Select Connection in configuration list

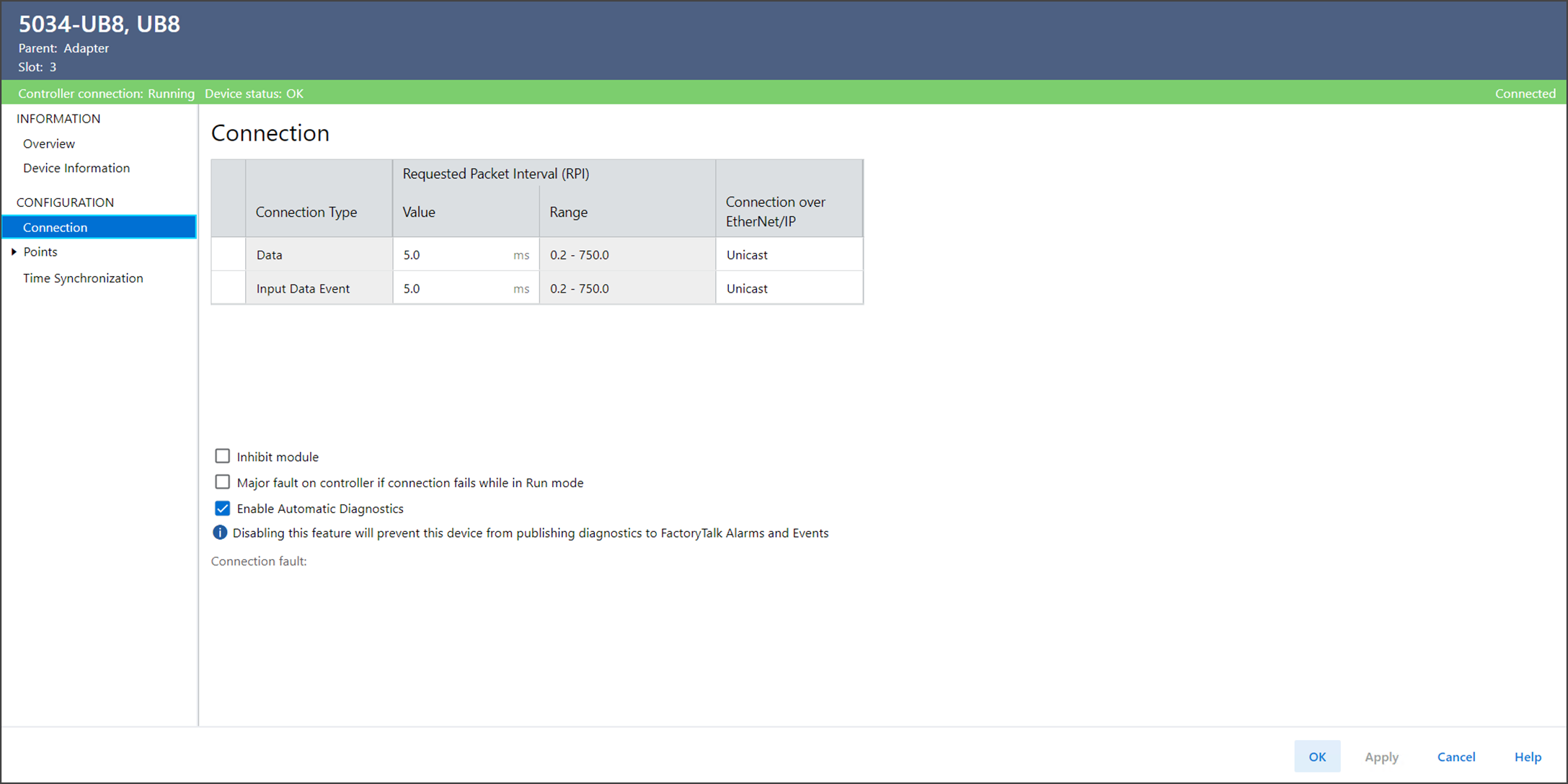[56, 228]
